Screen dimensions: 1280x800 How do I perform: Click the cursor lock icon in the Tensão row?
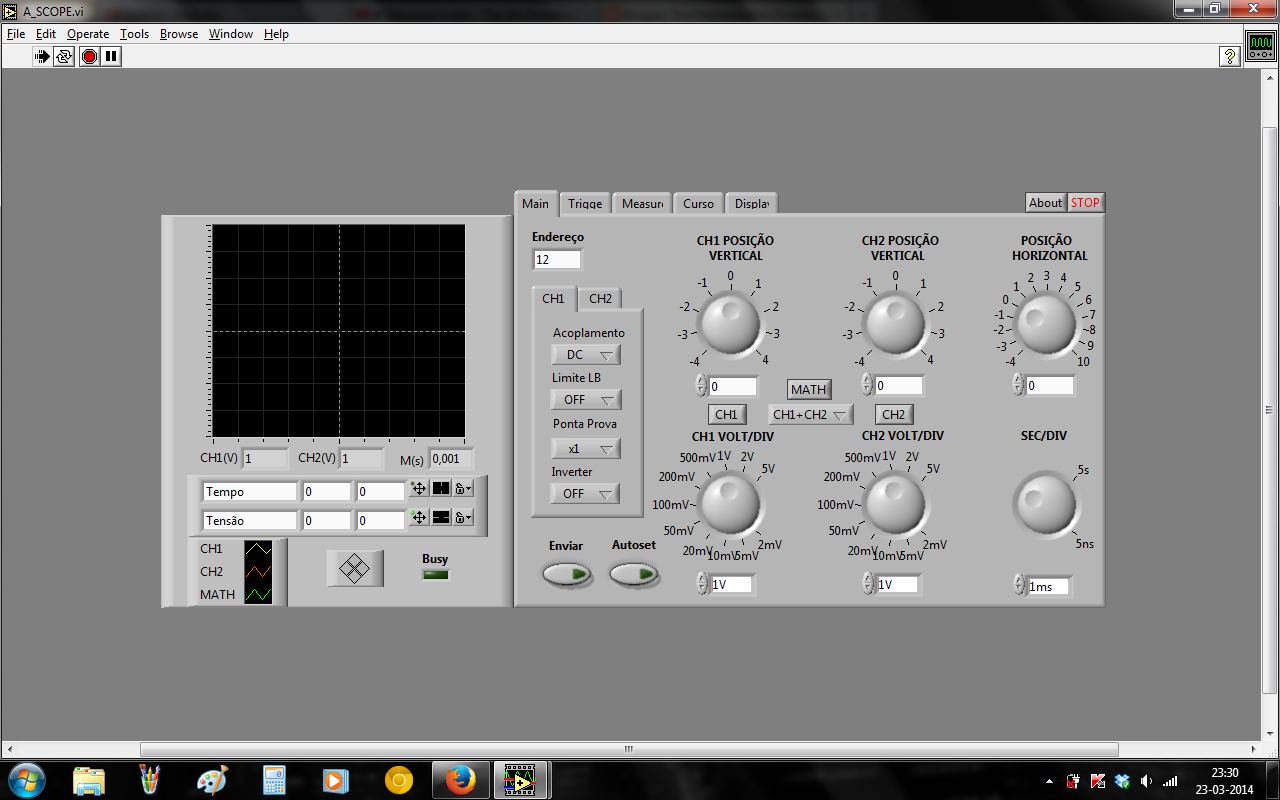click(463, 518)
